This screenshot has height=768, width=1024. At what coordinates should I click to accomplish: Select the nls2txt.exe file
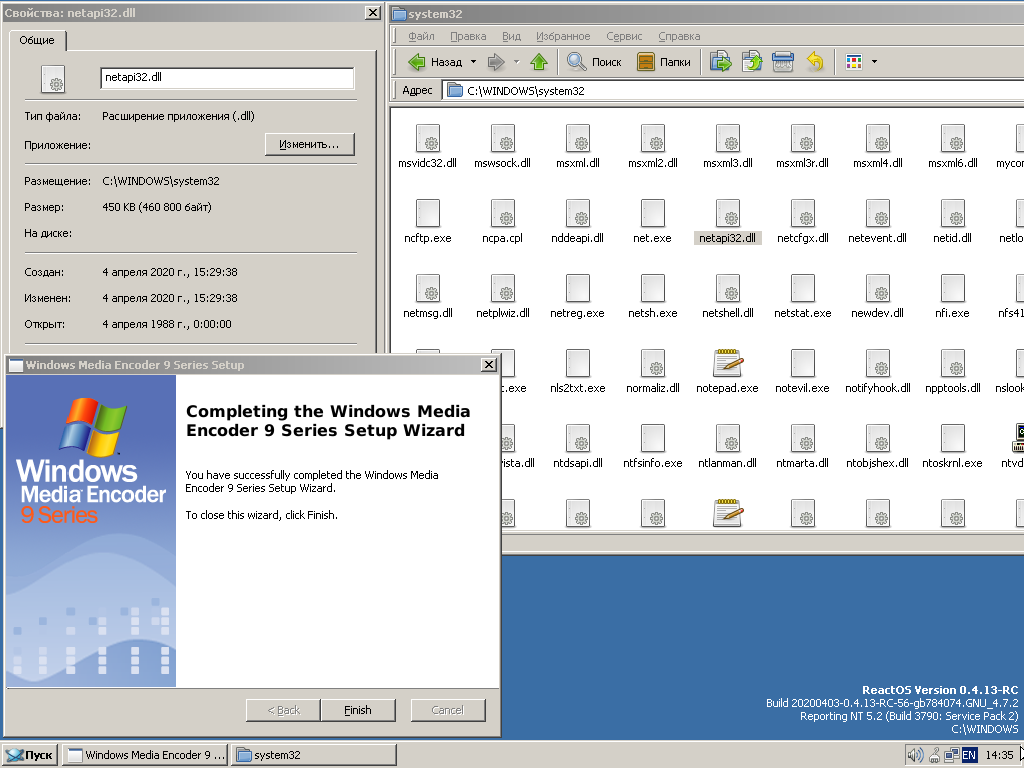578,372
